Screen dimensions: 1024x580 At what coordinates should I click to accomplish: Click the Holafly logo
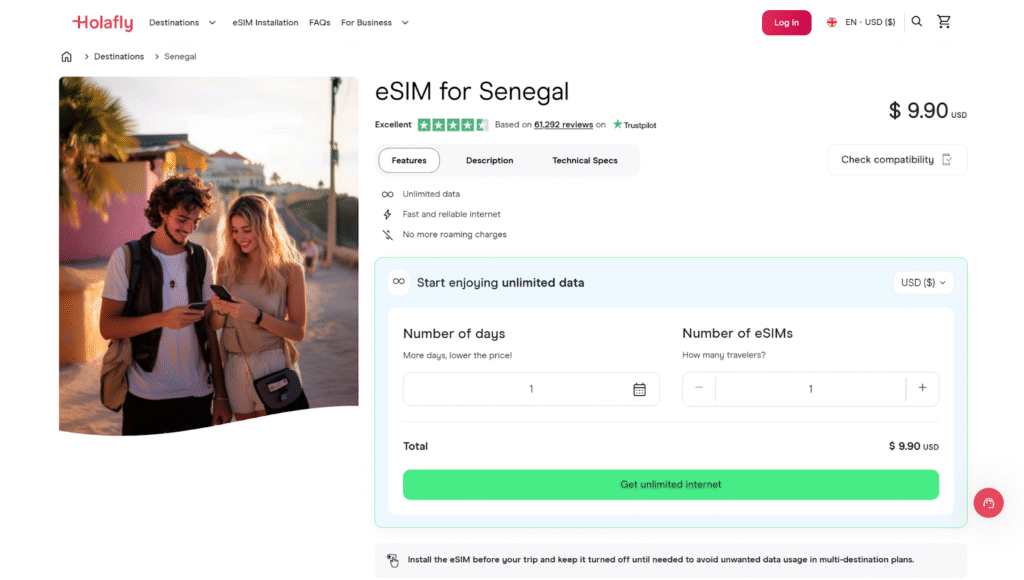pyautogui.click(x=102, y=22)
